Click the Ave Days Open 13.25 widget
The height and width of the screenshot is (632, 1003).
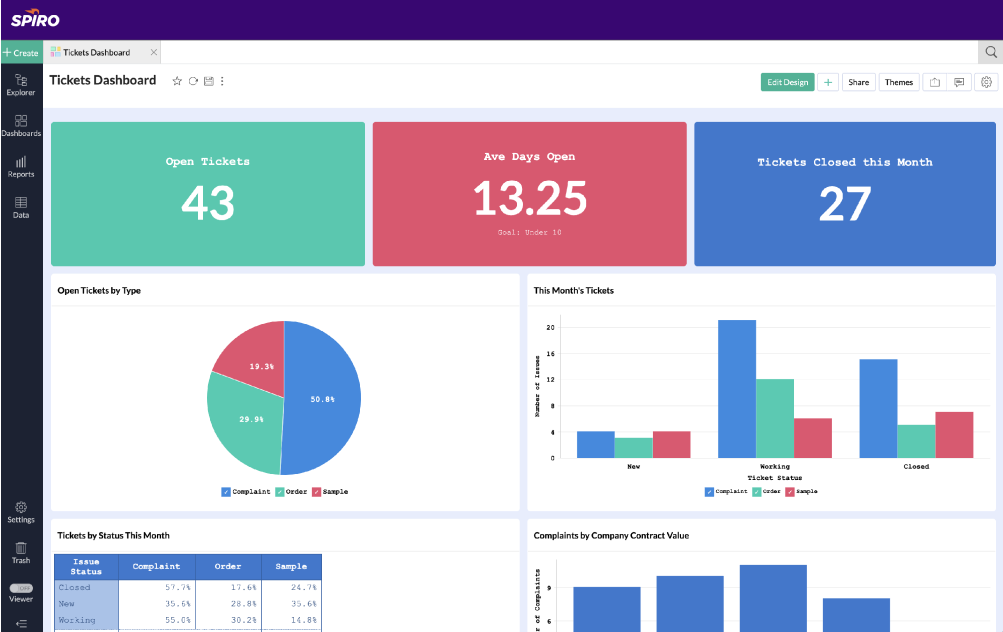pyautogui.click(x=530, y=194)
